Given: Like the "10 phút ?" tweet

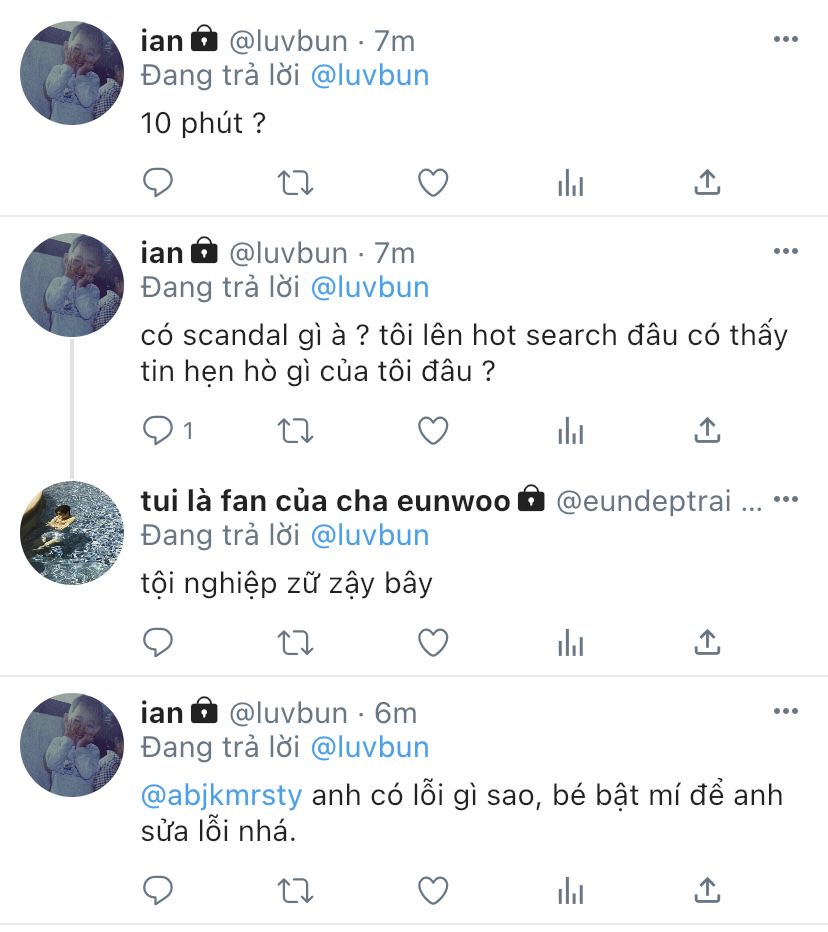Looking at the screenshot, I should (433, 182).
